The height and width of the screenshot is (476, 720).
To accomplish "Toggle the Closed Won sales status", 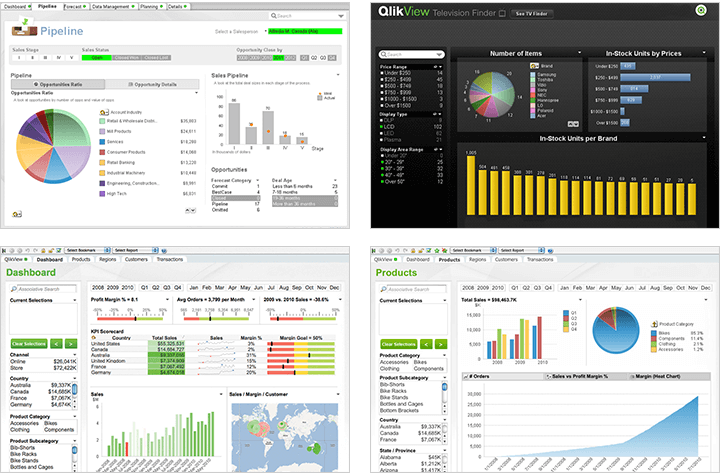I will pos(127,58).
